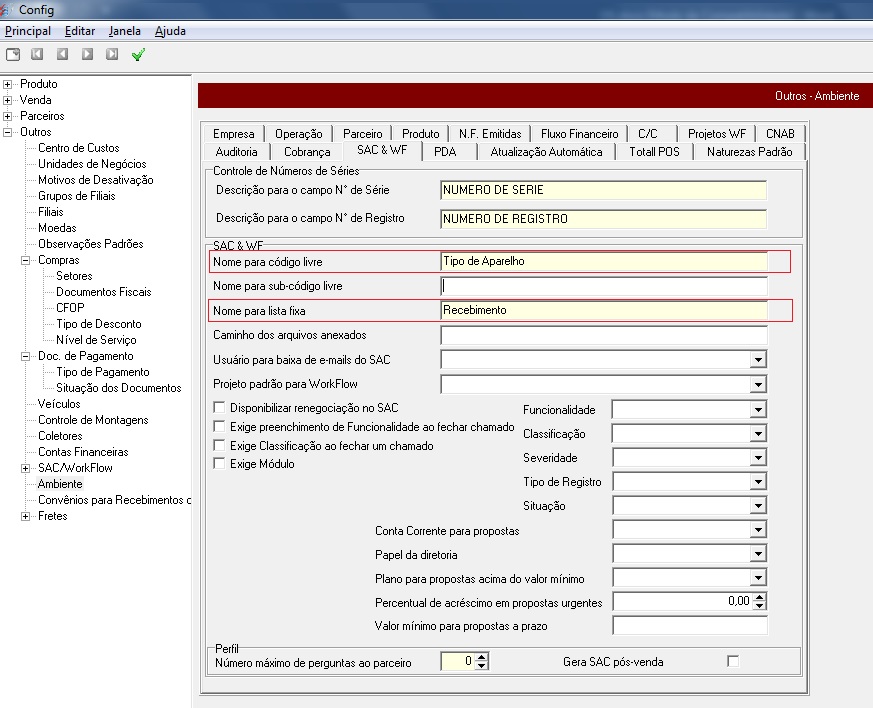Increase número máximo de perguntas spinner
The height and width of the screenshot is (708, 873).
[x=482, y=656]
